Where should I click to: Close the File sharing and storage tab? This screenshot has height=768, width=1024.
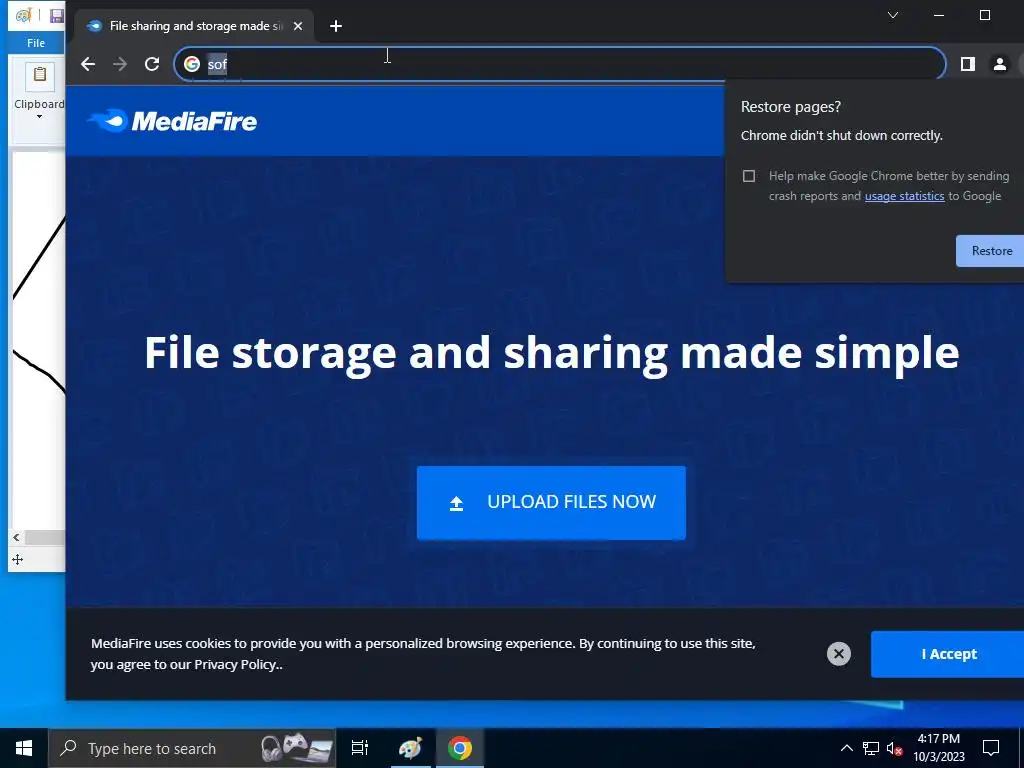(298, 26)
